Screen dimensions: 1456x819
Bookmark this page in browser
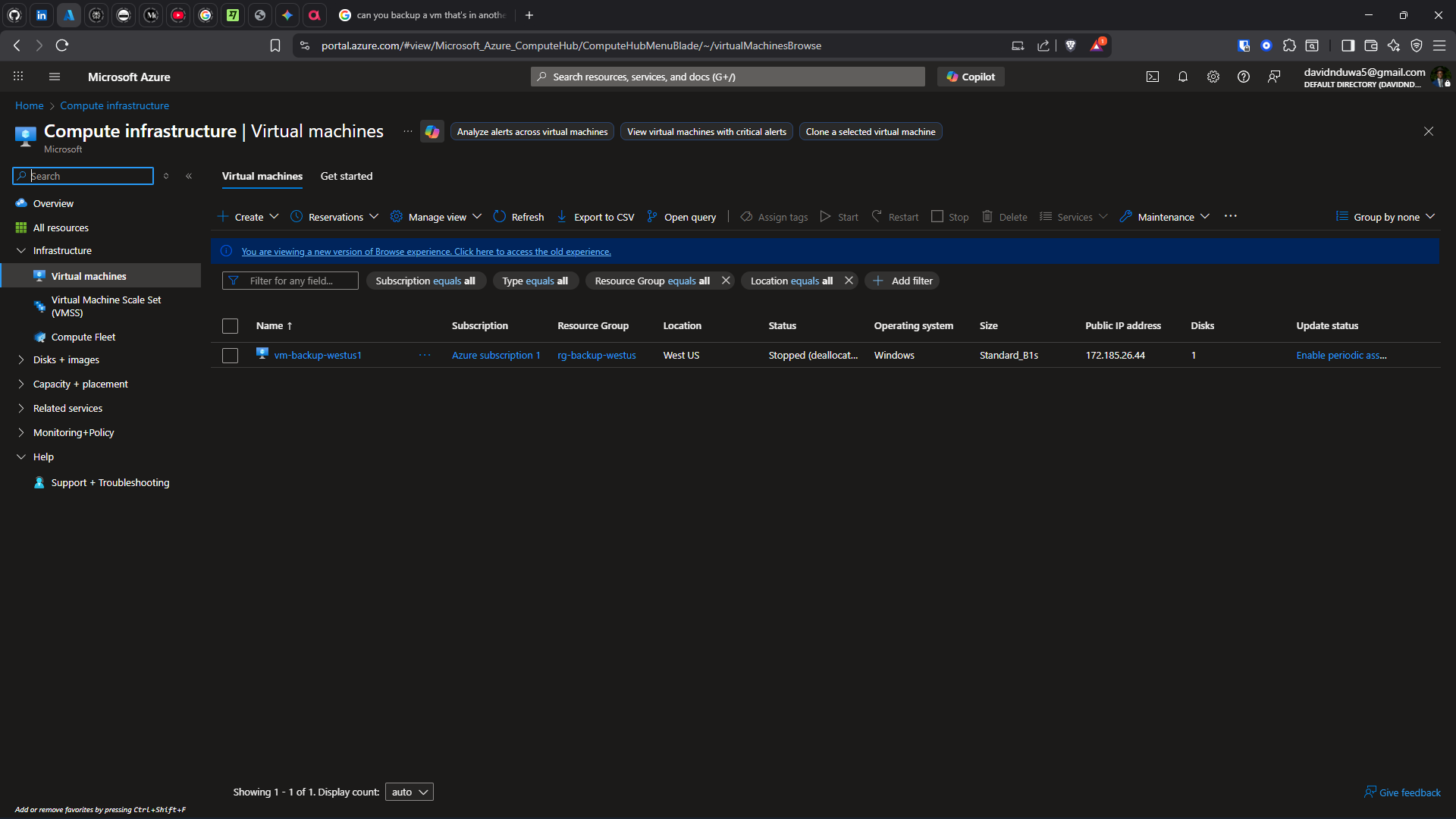[275, 45]
